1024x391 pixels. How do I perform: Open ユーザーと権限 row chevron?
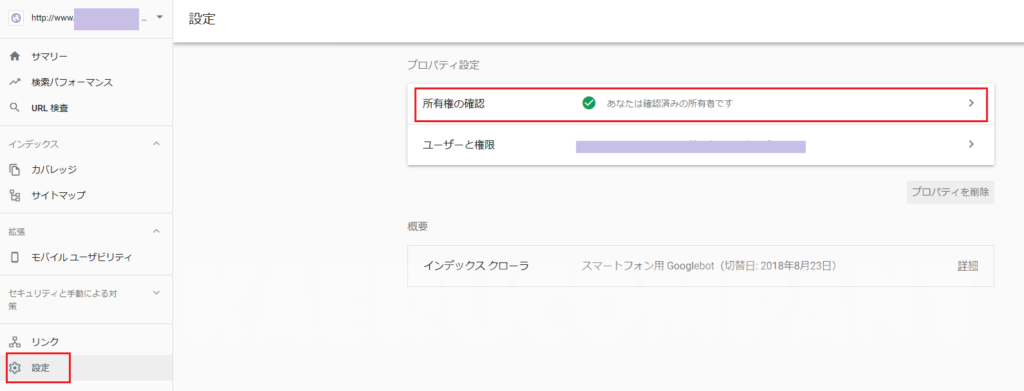pyautogui.click(x=971, y=144)
